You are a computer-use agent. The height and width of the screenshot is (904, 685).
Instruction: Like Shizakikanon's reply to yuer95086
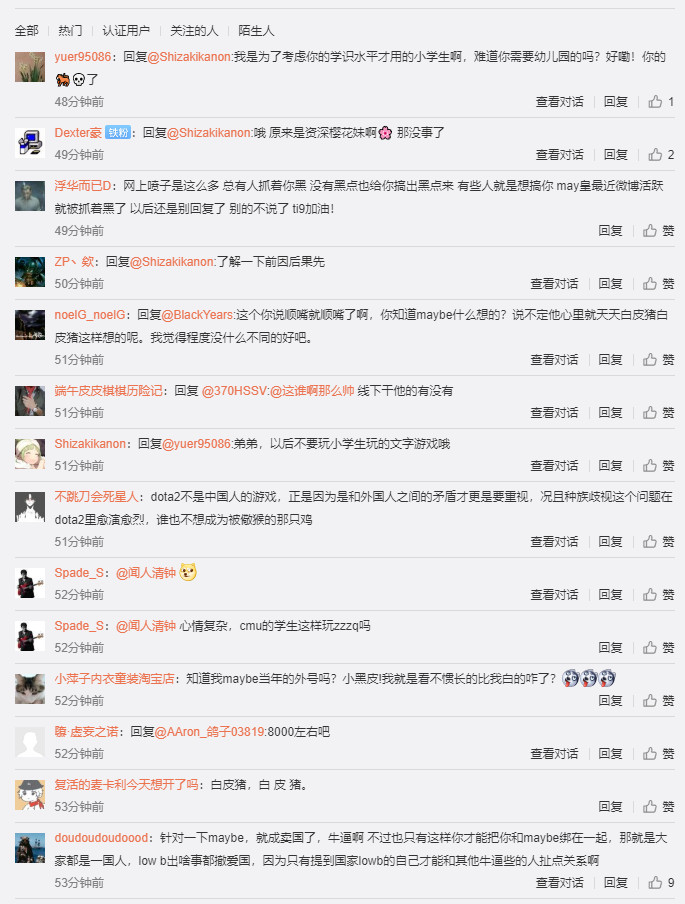pyautogui.click(x=650, y=466)
